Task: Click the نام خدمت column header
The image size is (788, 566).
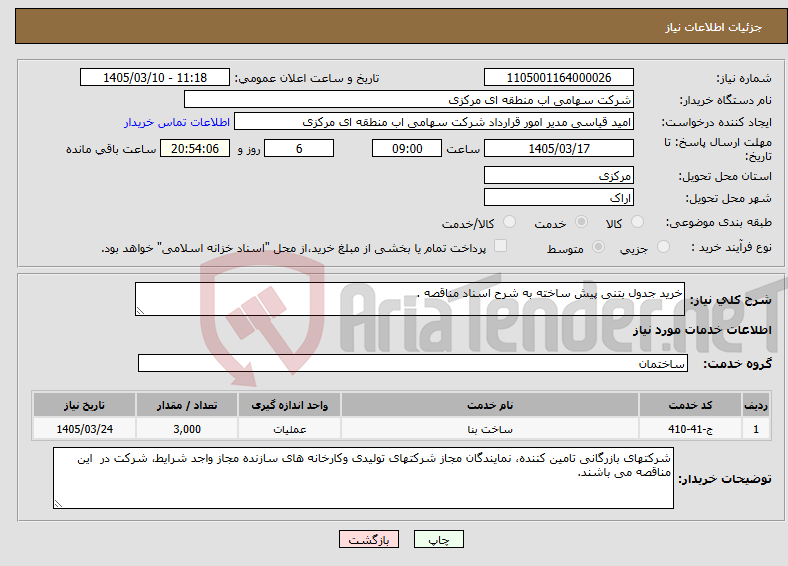Action: point(490,405)
